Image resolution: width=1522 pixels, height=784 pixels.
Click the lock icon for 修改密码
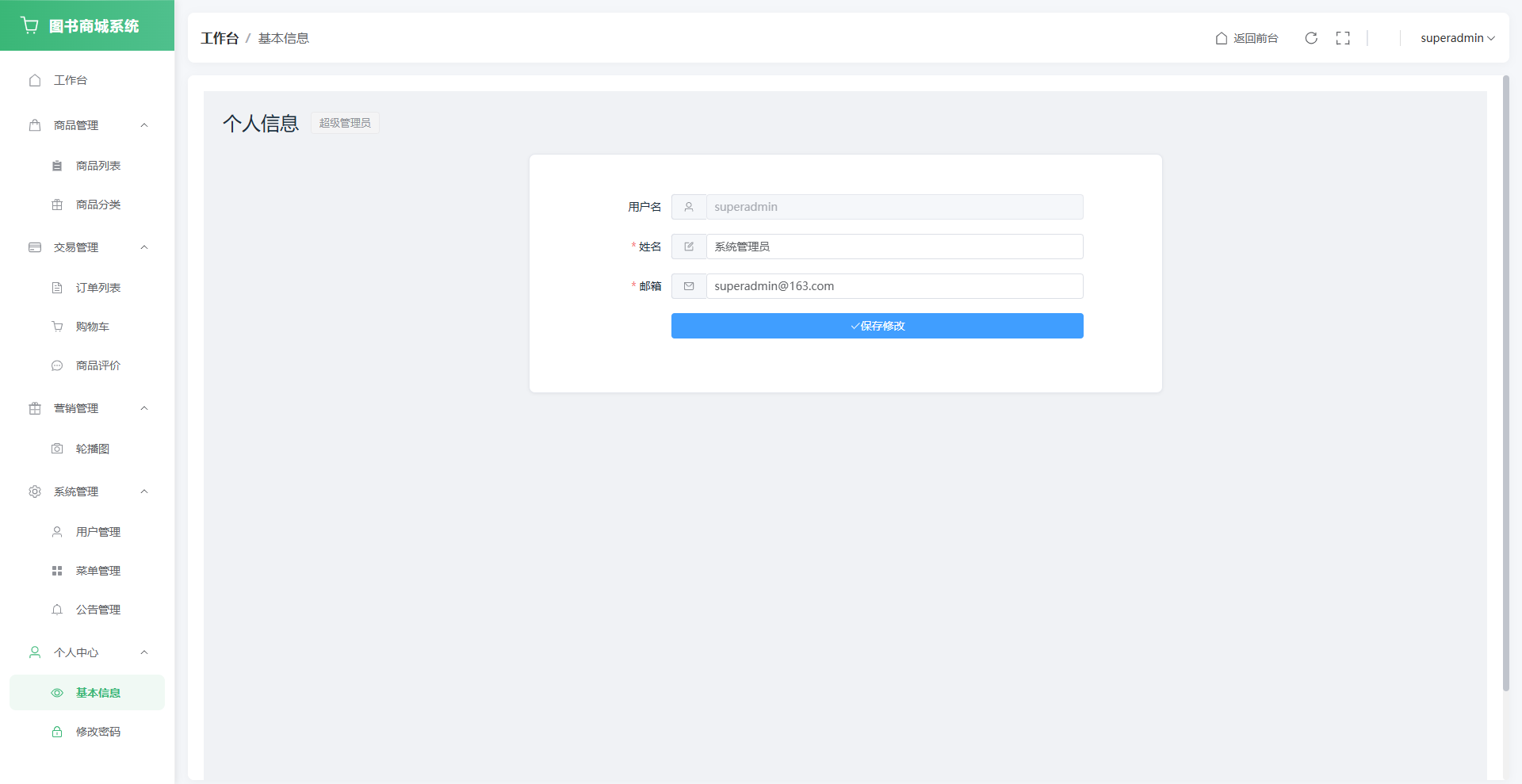point(57,732)
